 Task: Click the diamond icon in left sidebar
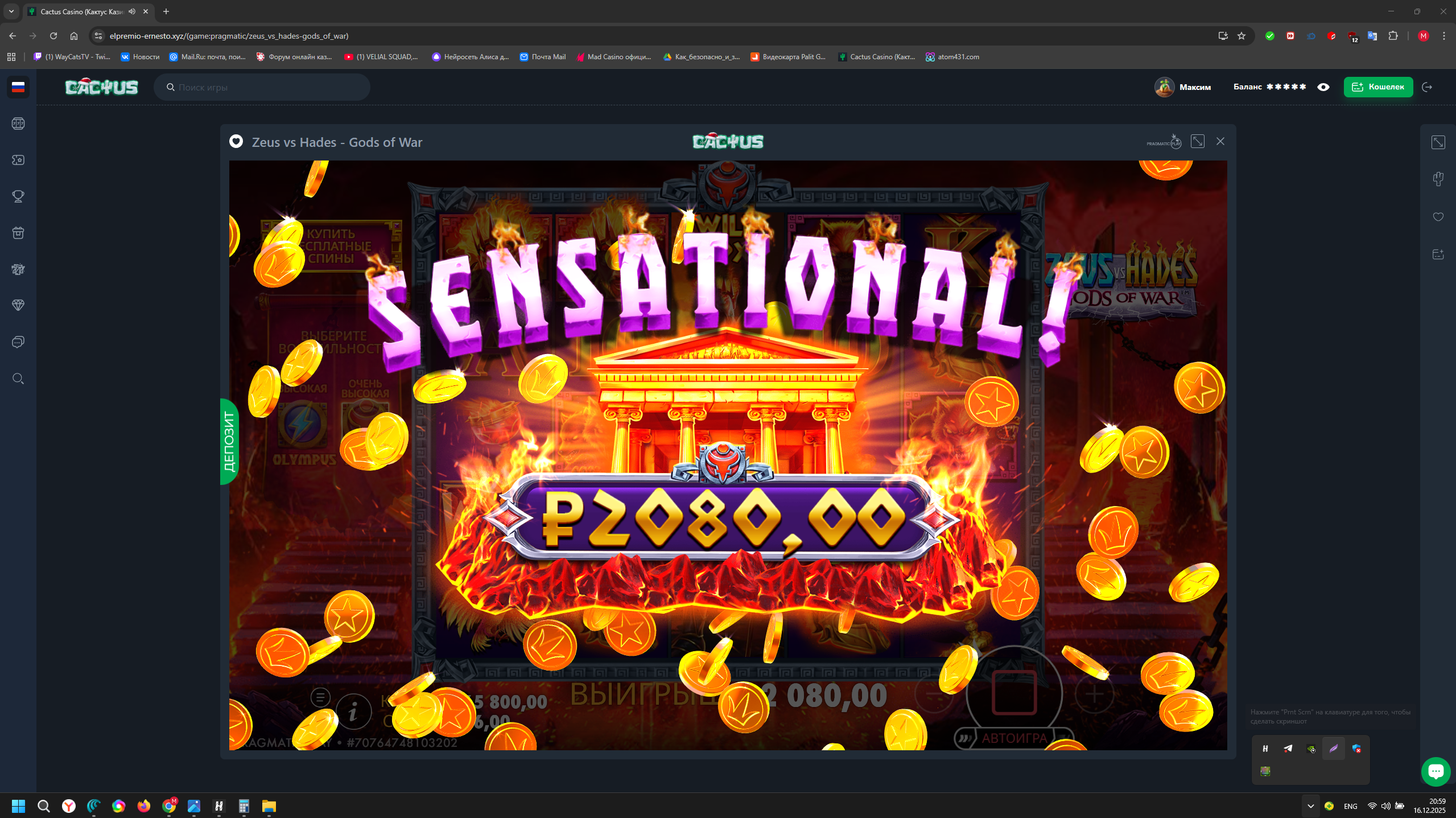click(18, 305)
